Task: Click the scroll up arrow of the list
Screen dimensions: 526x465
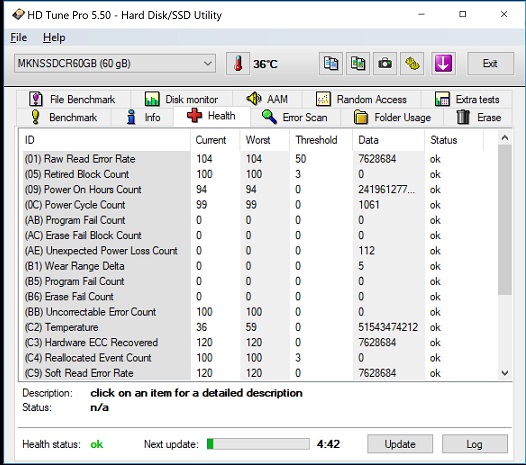Action: 505,138
